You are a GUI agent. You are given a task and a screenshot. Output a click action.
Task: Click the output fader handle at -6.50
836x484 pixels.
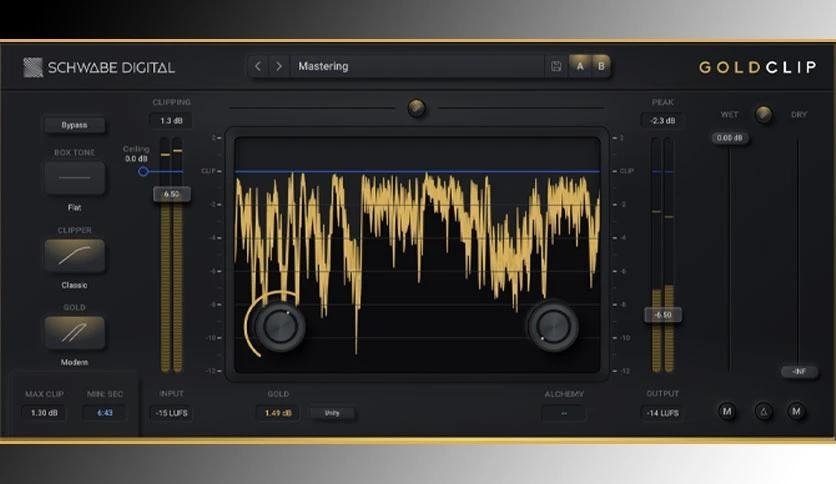coord(662,314)
